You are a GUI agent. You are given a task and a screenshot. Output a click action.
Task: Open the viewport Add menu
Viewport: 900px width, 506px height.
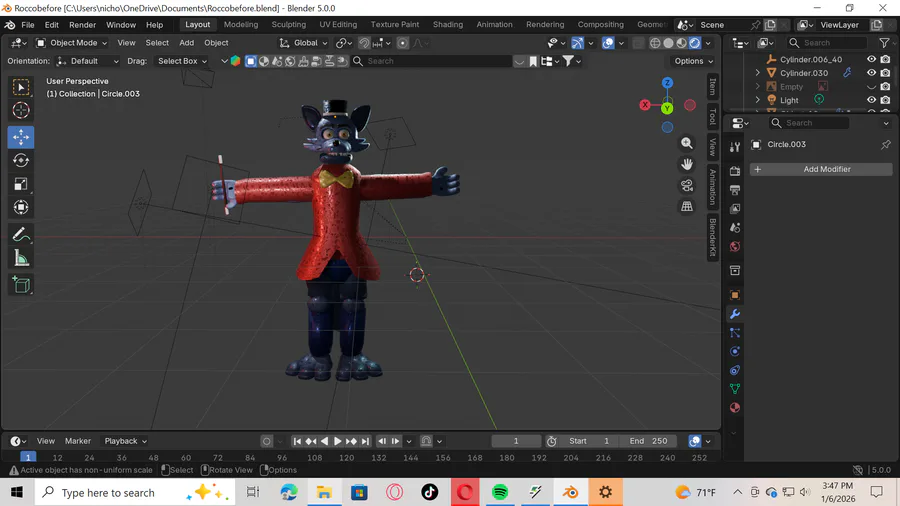pos(187,43)
